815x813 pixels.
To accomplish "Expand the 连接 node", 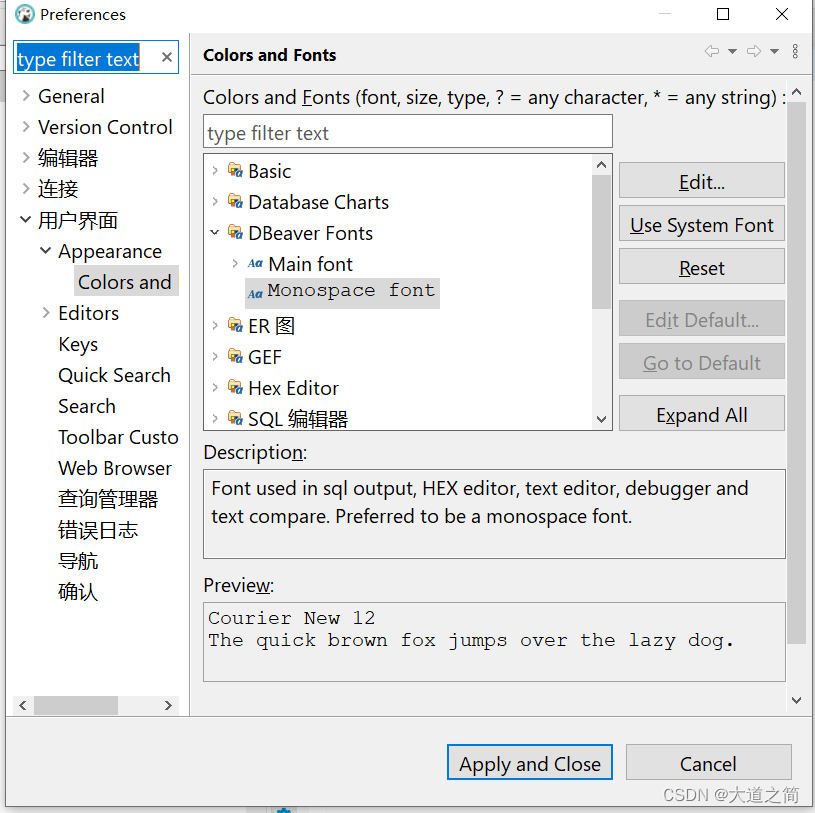I will 25,188.
